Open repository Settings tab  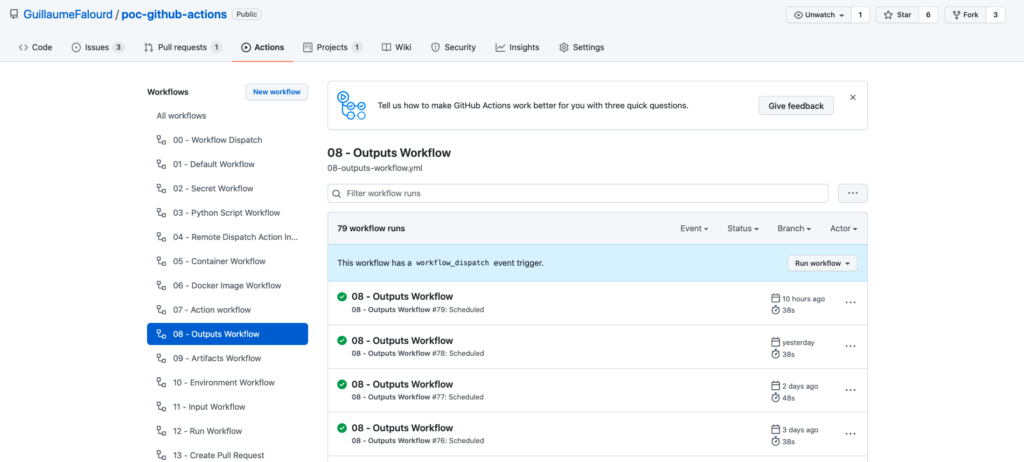[x=581, y=47]
